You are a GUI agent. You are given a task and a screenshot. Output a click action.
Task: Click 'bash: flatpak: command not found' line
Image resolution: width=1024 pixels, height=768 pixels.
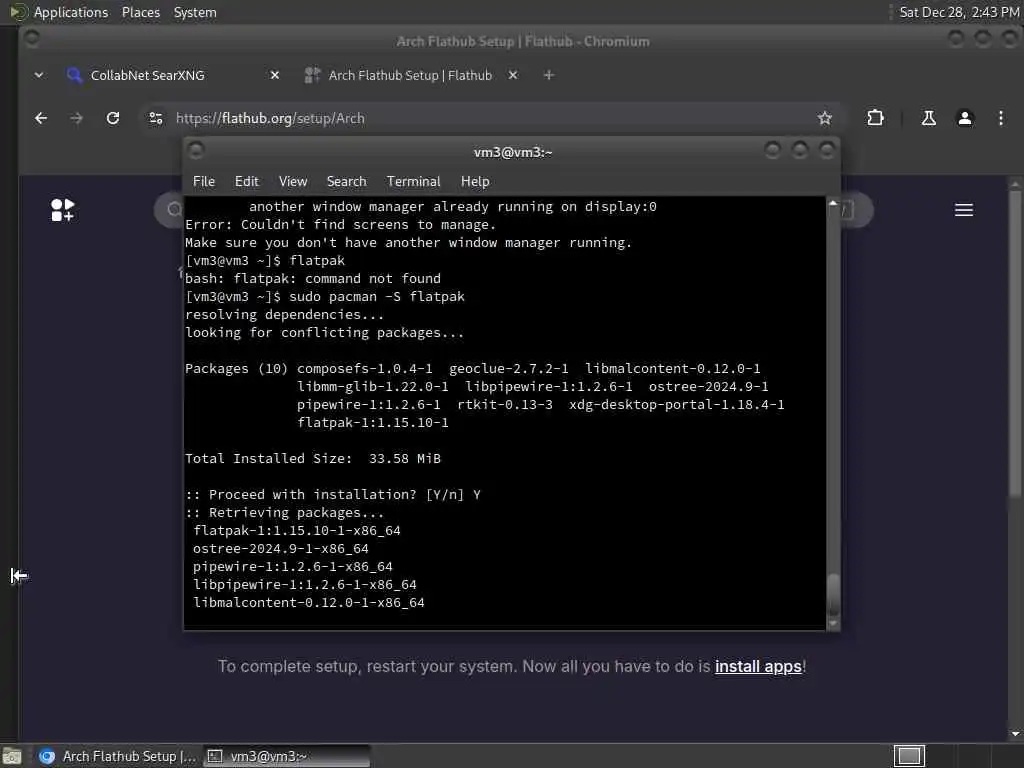(x=313, y=278)
